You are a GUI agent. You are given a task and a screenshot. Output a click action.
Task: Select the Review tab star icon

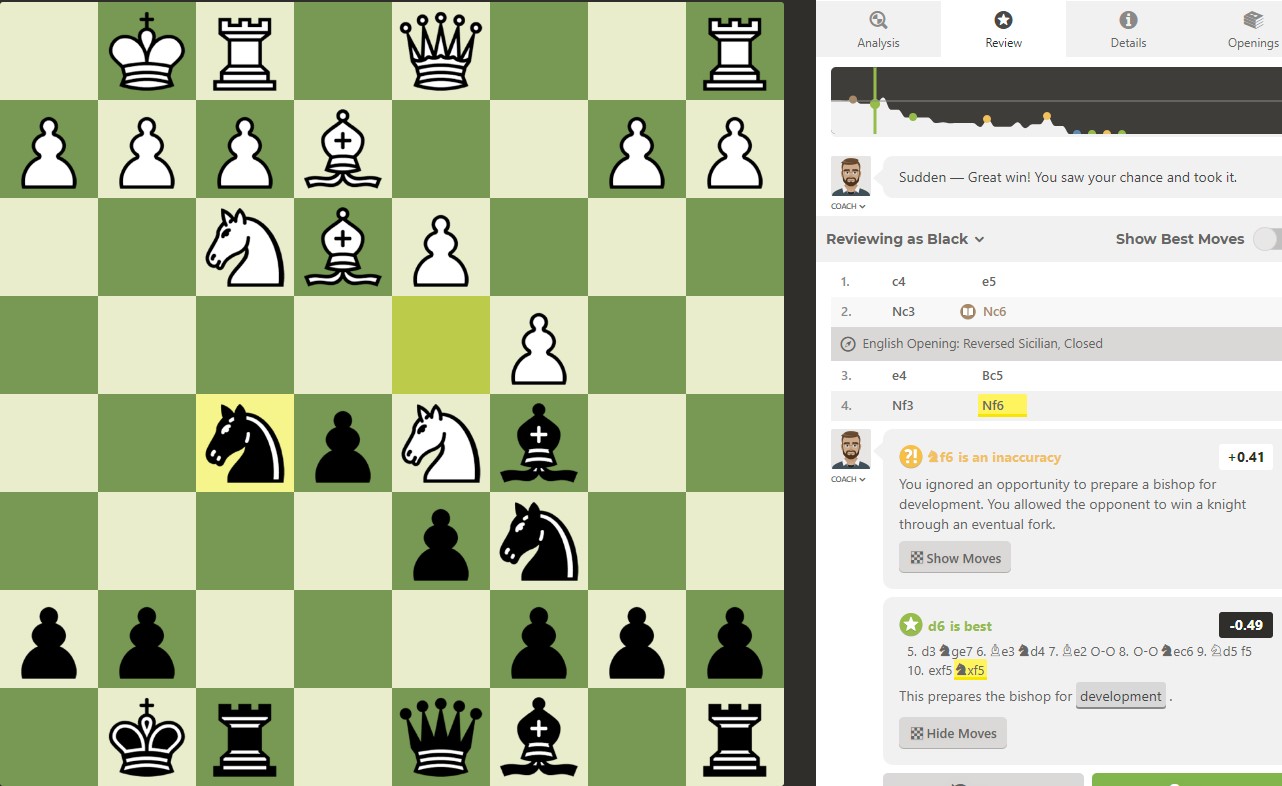coord(1003,20)
